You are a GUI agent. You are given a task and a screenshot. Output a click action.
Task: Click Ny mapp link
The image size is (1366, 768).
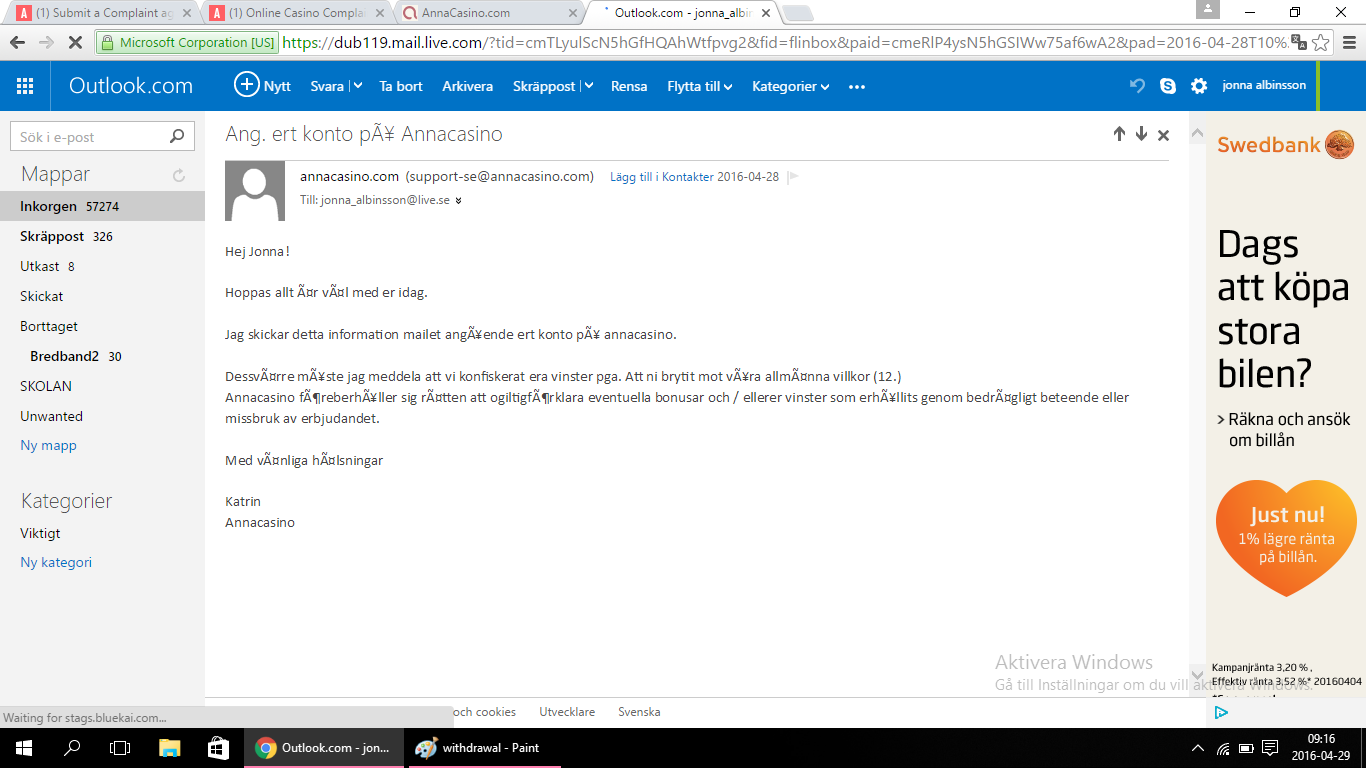(48, 445)
